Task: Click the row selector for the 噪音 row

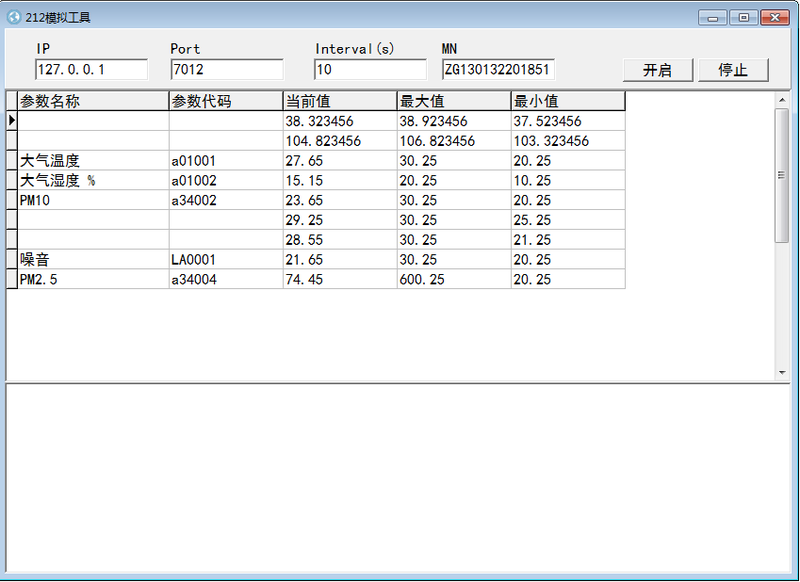Action: 12,260
